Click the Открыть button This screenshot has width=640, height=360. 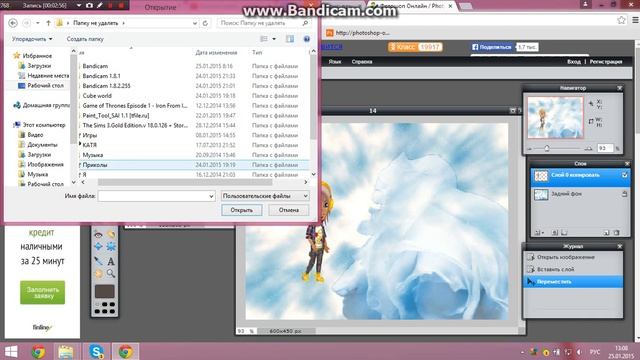tap(242, 210)
